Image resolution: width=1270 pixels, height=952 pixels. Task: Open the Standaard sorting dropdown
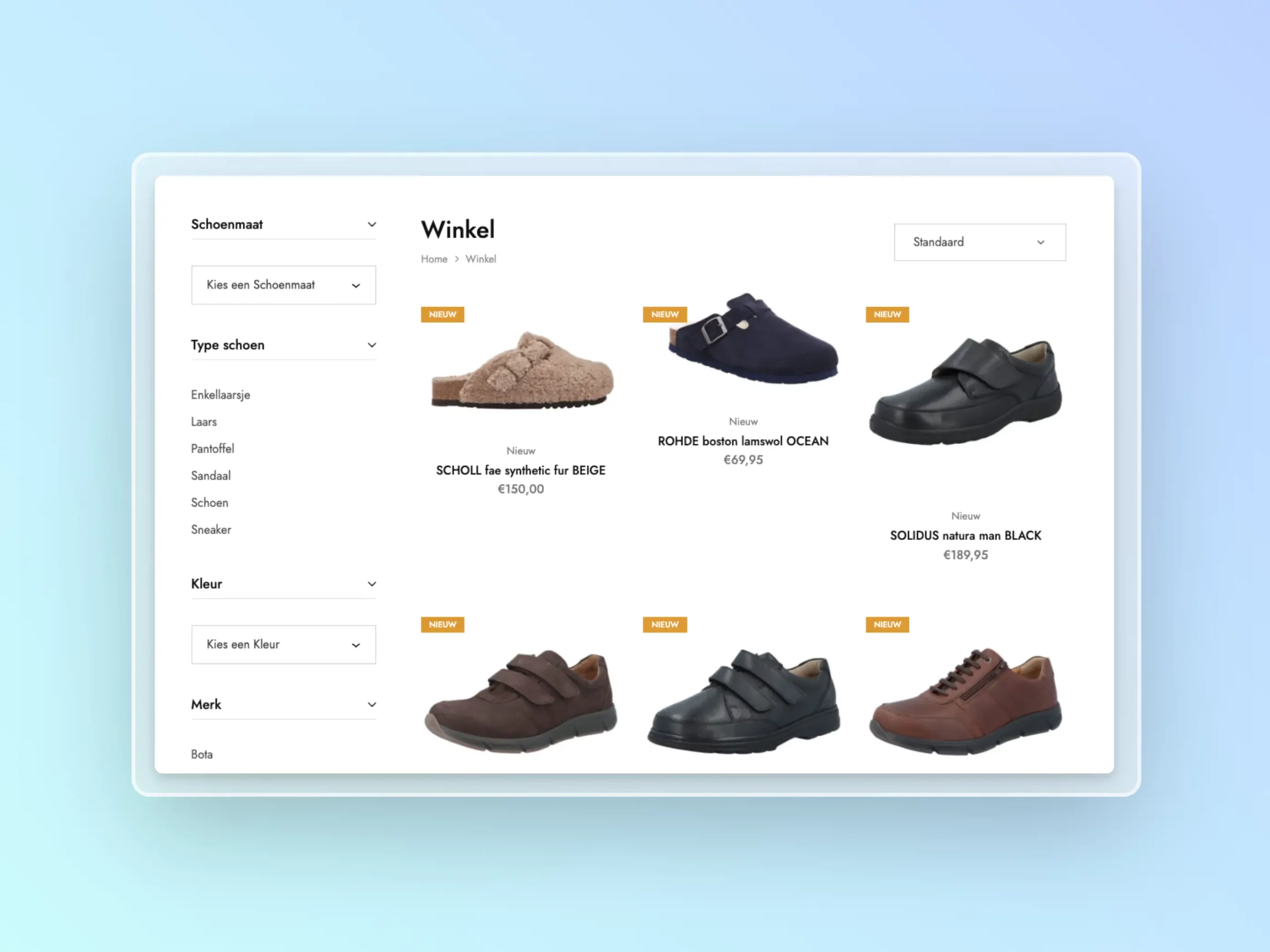pos(979,242)
